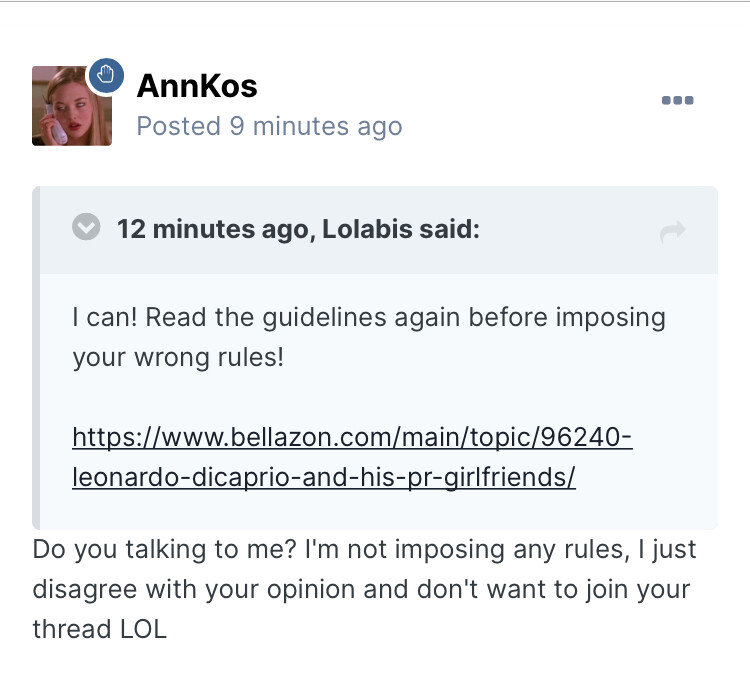Image resolution: width=750 pixels, height=698 pixels.
Task: Open the three-dot post options menu
Action: click(677, 100)
